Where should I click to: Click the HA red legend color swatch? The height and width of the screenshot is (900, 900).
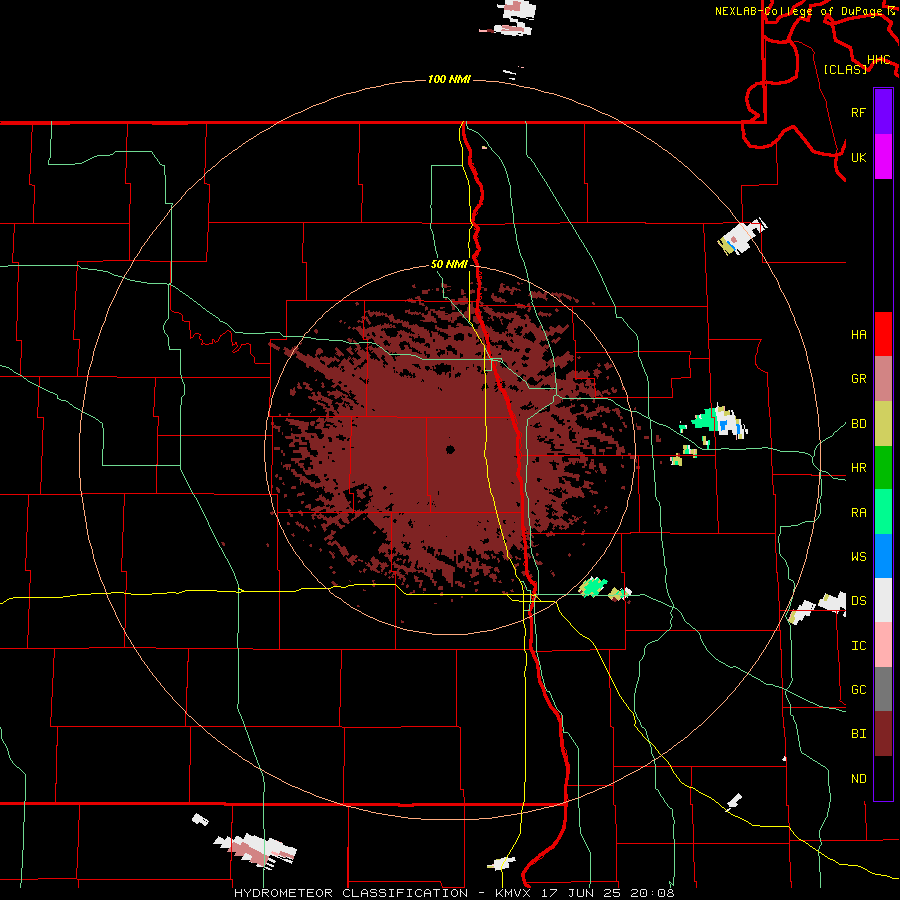click(883, 334)
